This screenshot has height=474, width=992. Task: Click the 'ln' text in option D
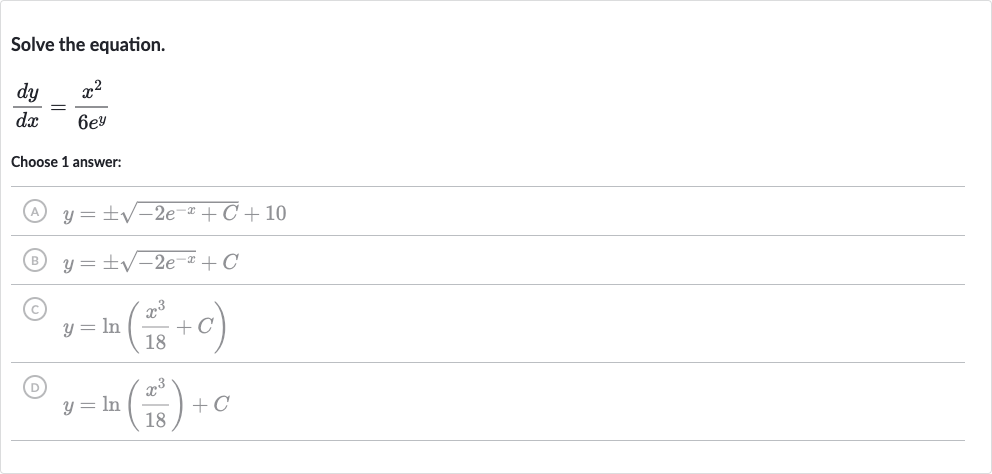tap(111, 404)
